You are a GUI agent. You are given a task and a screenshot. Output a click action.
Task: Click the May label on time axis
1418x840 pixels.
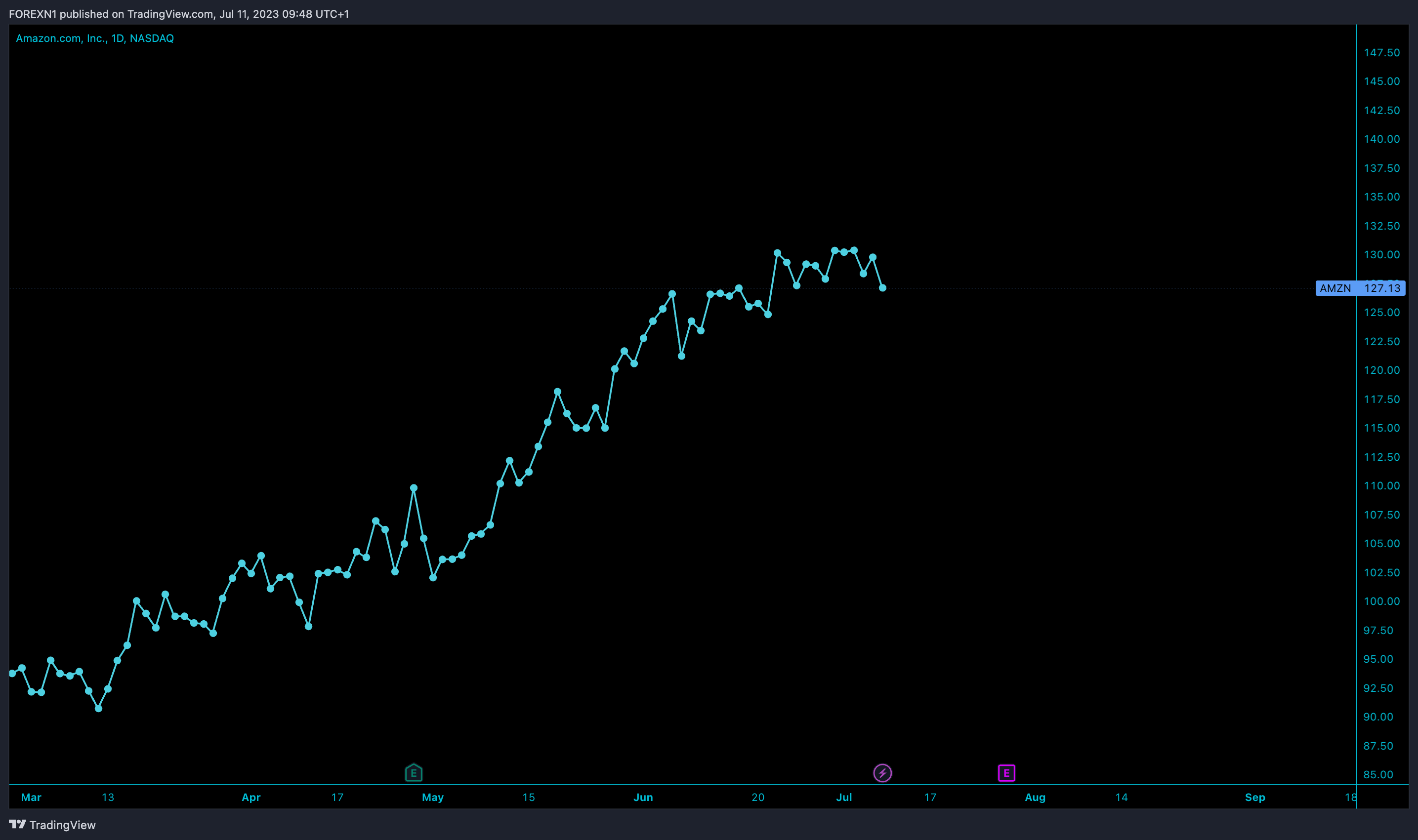433,798
